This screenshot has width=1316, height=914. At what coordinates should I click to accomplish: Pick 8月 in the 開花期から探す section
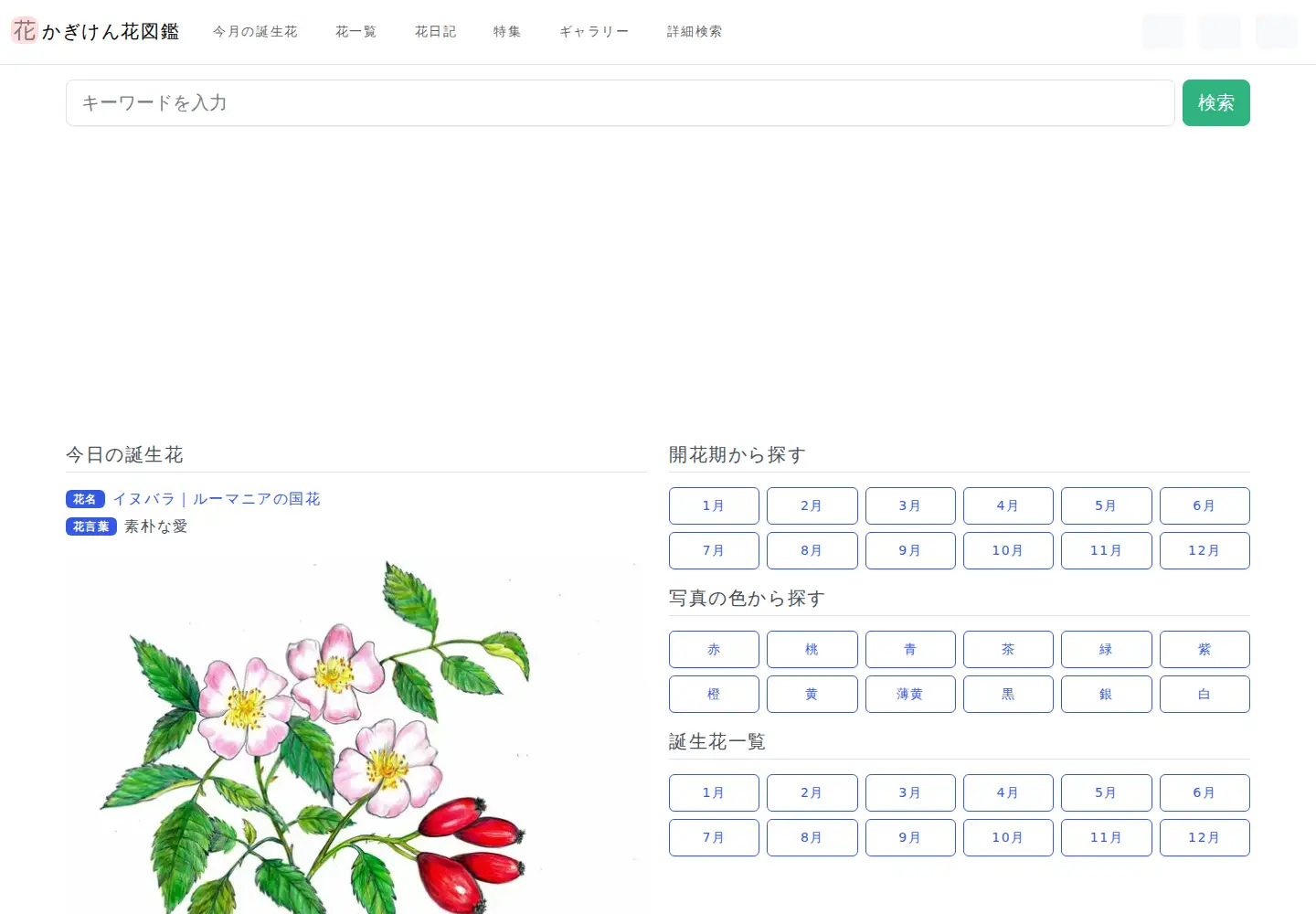pos(812,550)
